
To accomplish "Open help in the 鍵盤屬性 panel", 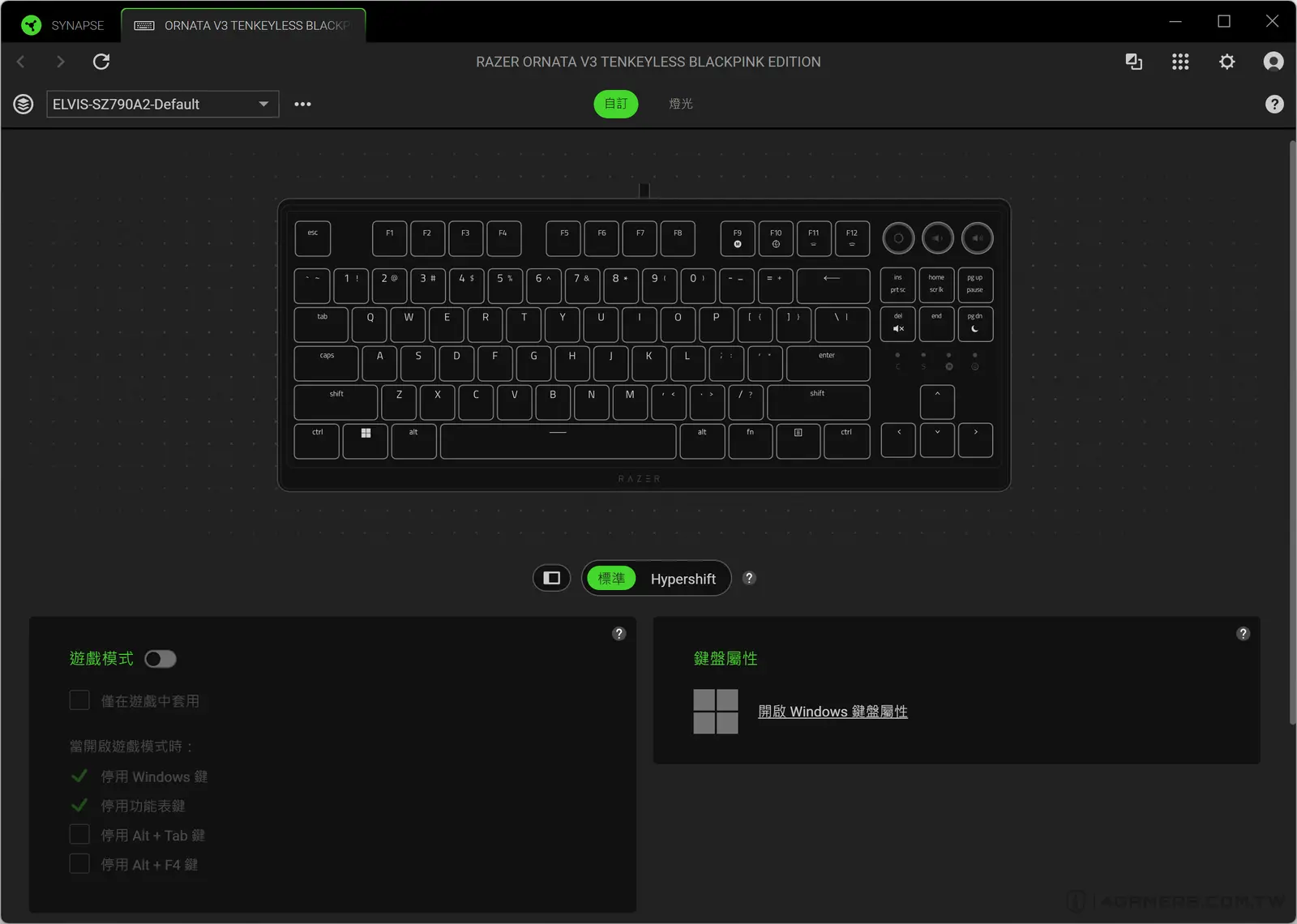I will (1243, 634).
